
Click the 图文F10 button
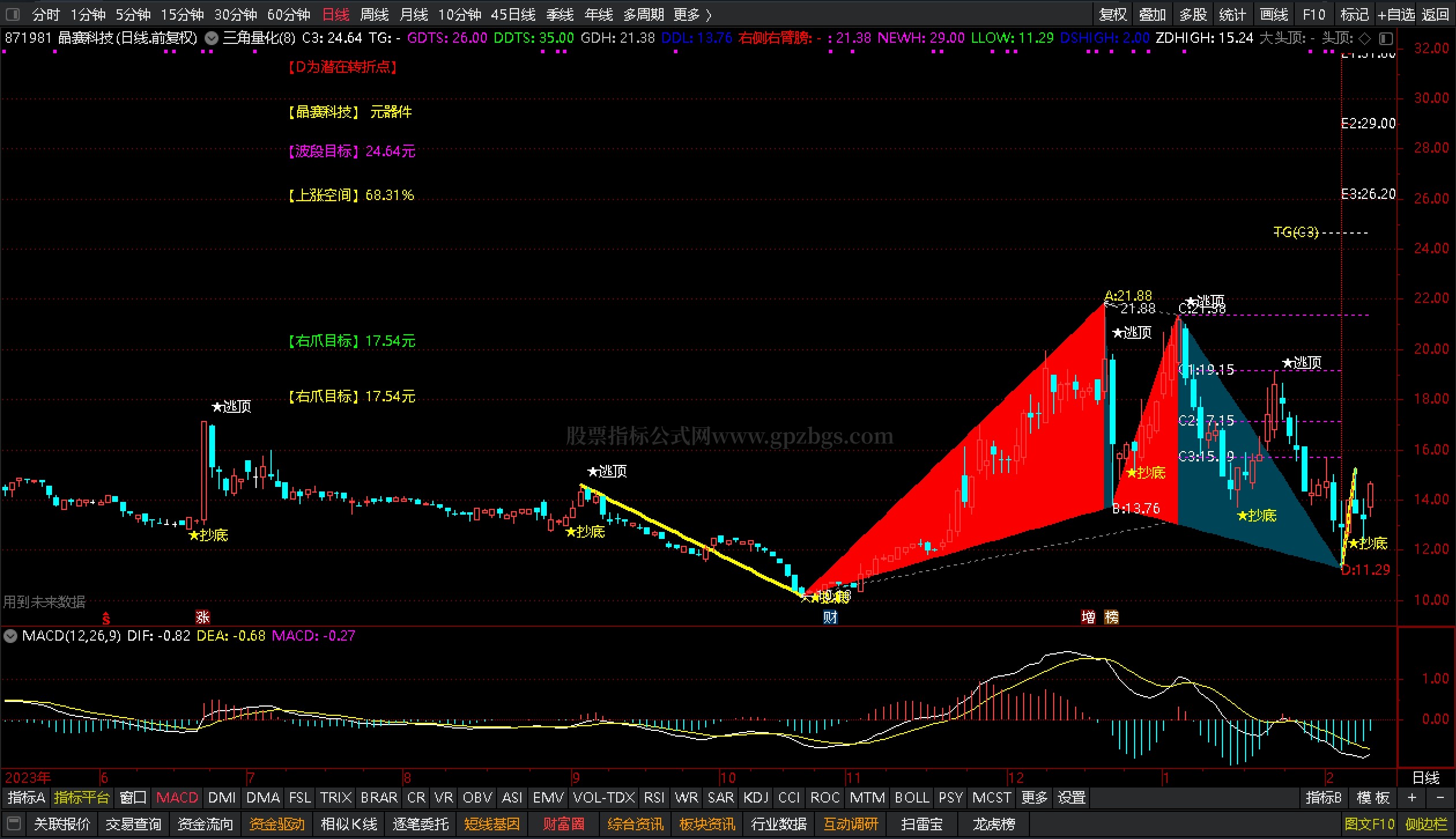(1369, 823)
